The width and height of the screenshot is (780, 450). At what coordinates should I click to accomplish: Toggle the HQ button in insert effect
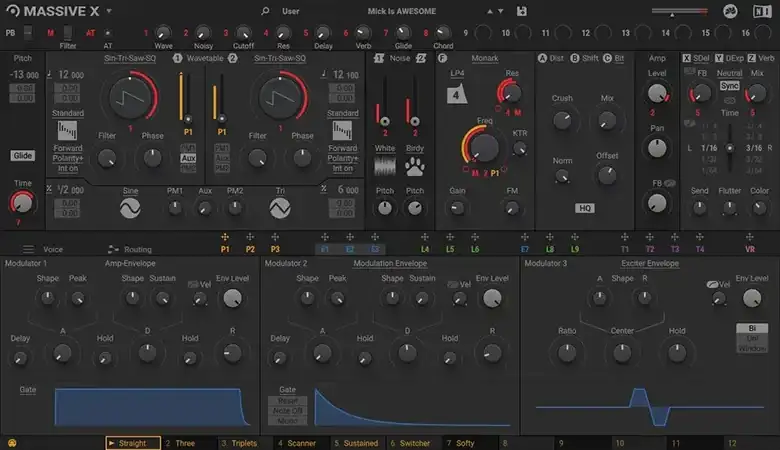pyautogui.click(x=585, y=208)
